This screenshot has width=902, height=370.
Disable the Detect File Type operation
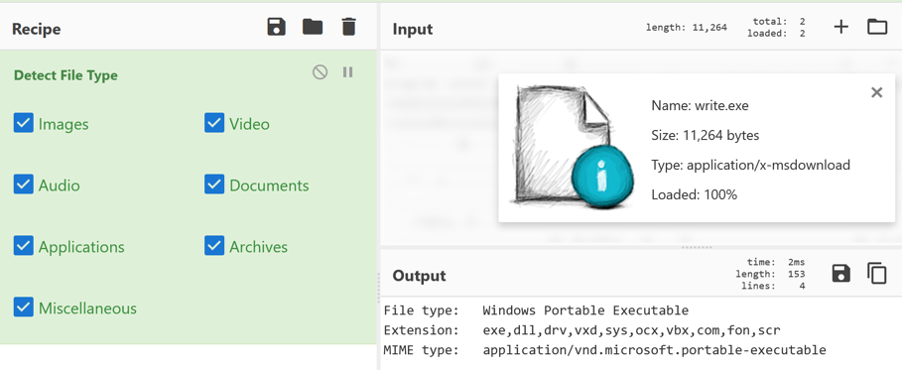click(320, 72)
